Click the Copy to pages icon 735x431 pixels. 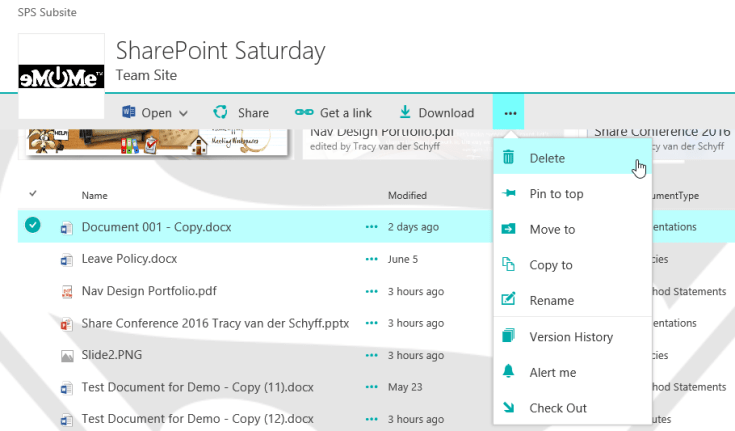click(509, 265)
